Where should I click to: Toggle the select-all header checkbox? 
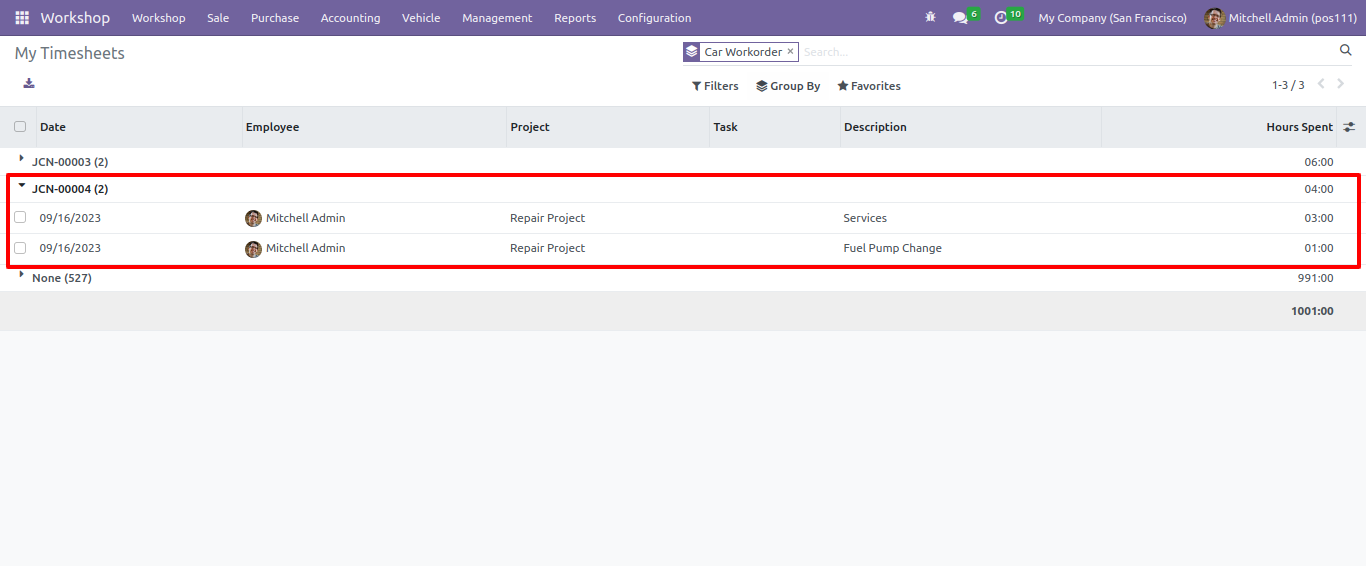[x=20, y=127]
